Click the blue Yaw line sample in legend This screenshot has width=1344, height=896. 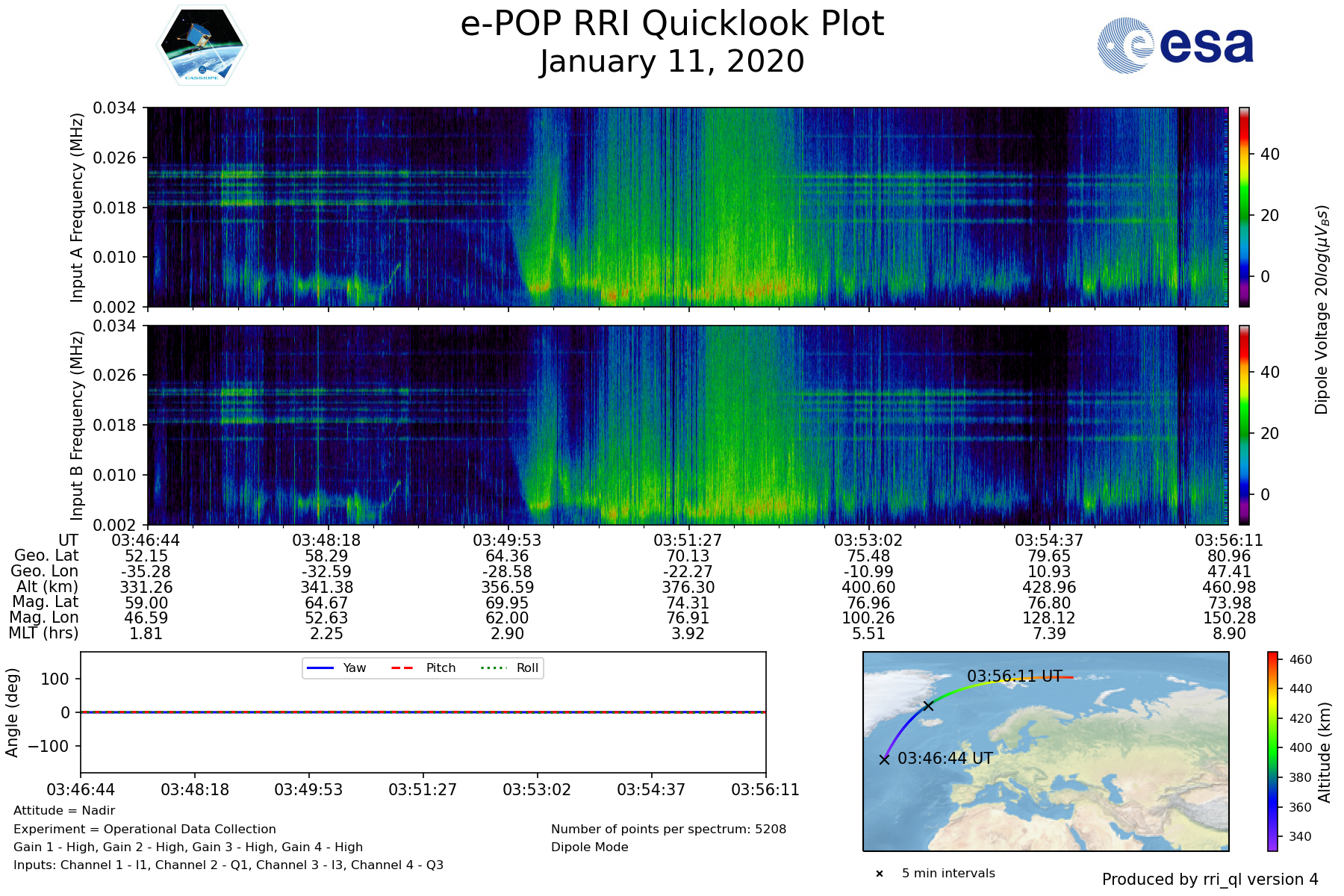320,668
